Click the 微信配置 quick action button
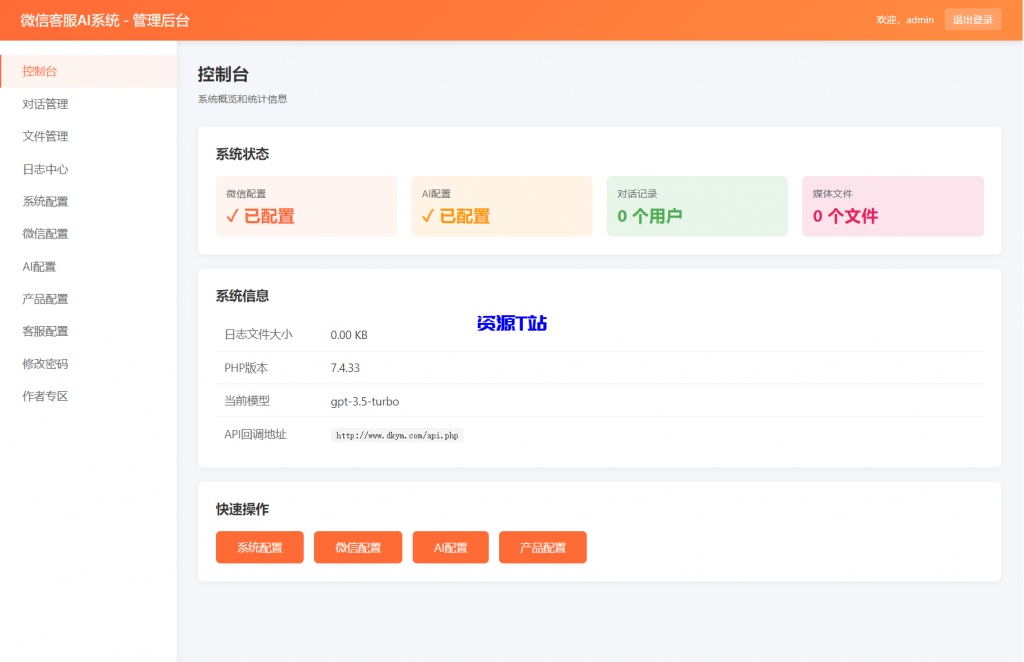Screen dimensions: 1024x662 point(357,547)
